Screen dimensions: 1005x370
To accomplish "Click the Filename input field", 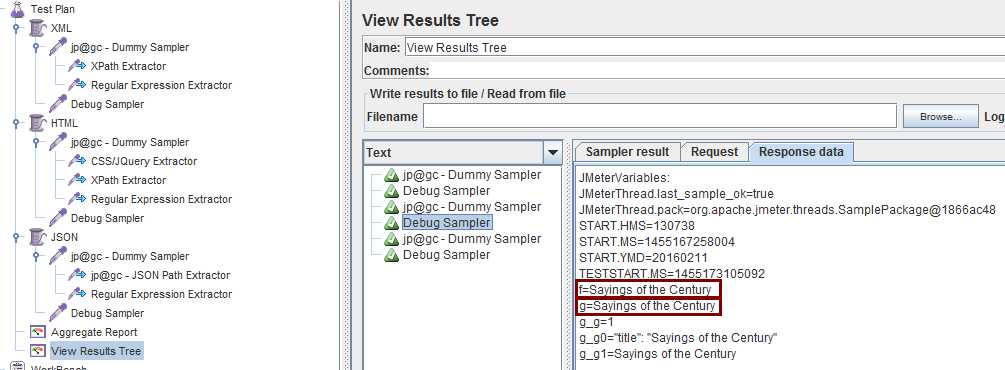I will pyautogui.click(x=660, y=117).
